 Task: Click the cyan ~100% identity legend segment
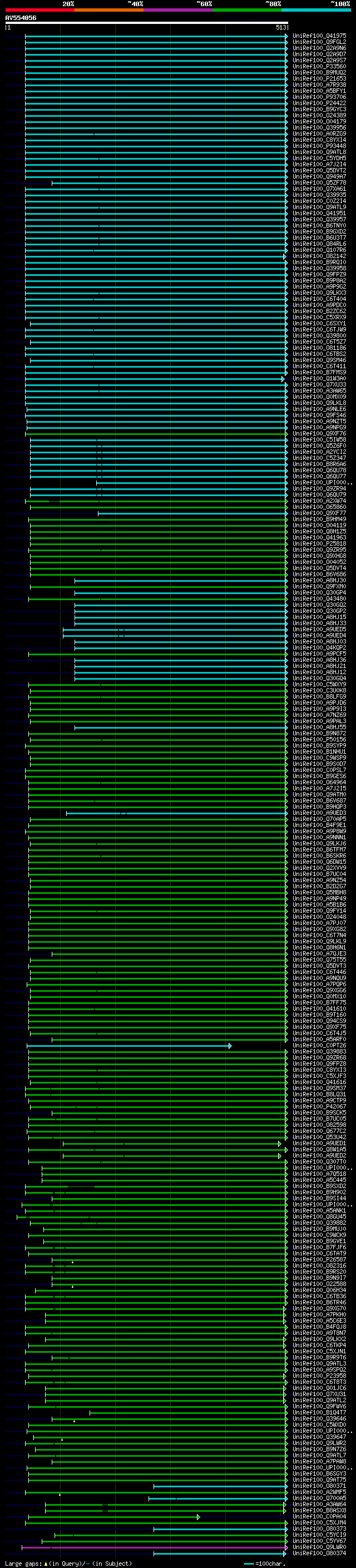pos(316,10)
